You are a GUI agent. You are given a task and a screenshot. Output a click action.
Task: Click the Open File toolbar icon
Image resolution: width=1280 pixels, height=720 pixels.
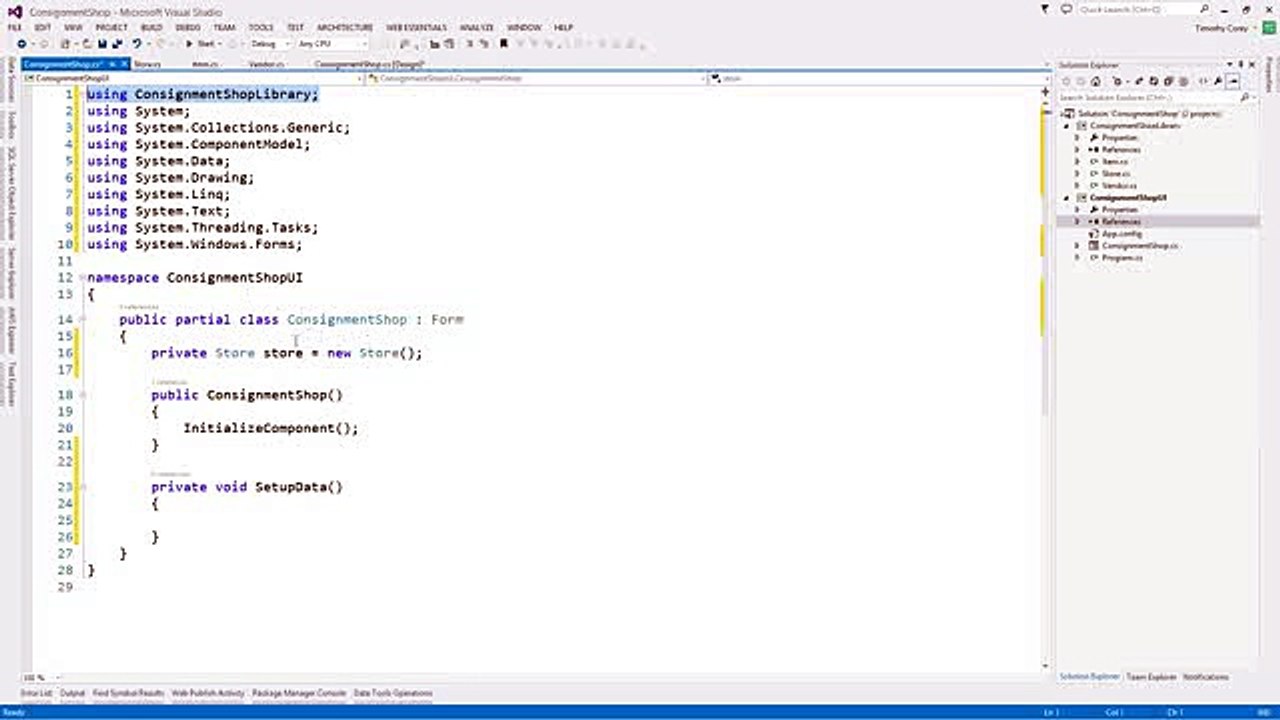(x=87, y=44)
